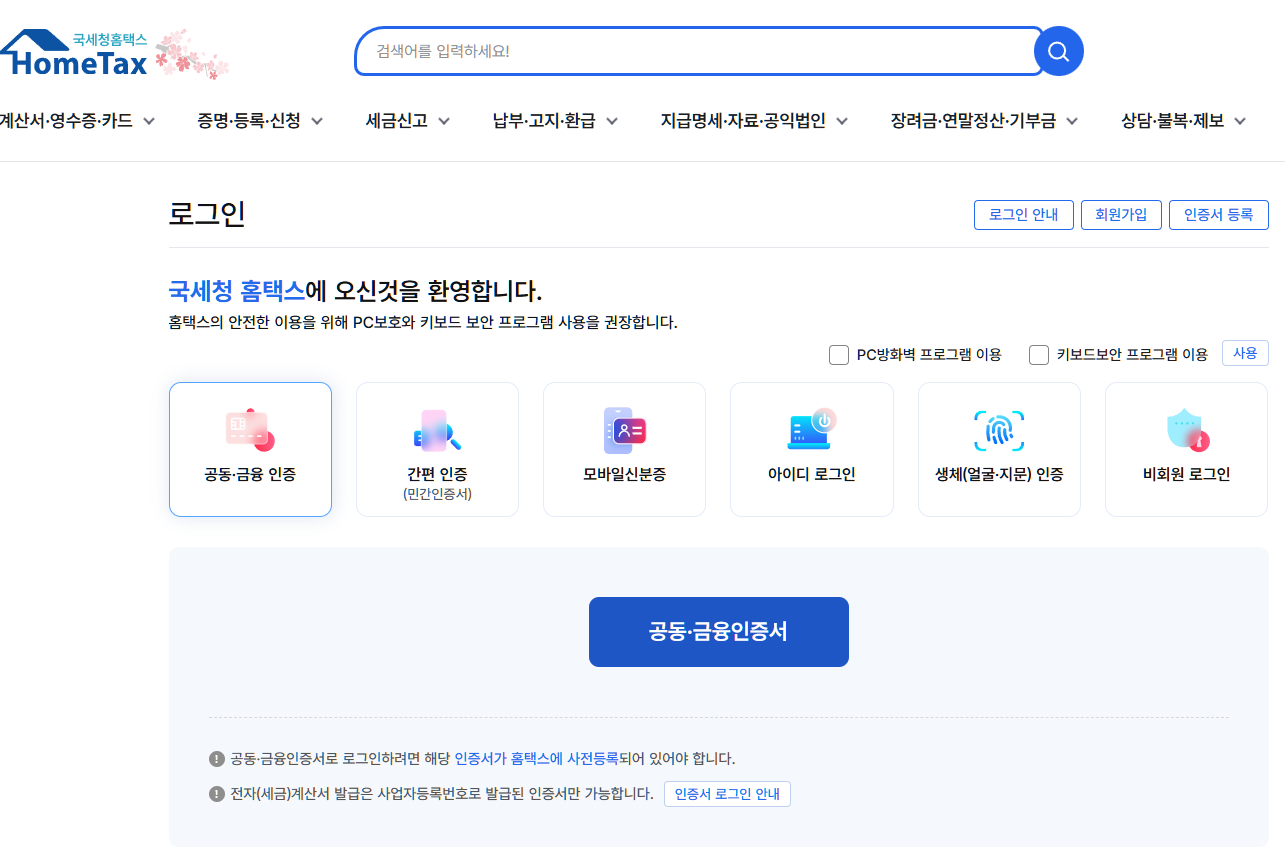Select the 간편 인증 (민간인증서) option
The width and height of the screenshot is (1285, 857).
(437, 448)
